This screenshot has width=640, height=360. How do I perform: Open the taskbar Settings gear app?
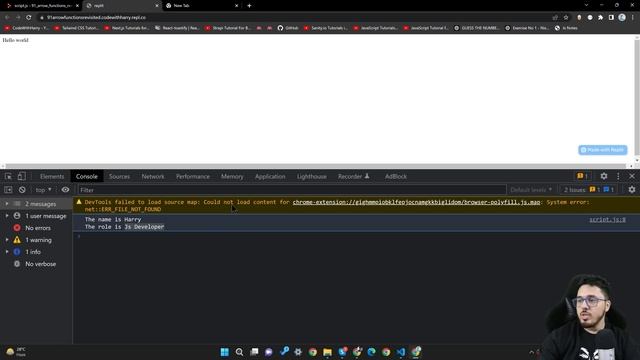pos(298,352)
